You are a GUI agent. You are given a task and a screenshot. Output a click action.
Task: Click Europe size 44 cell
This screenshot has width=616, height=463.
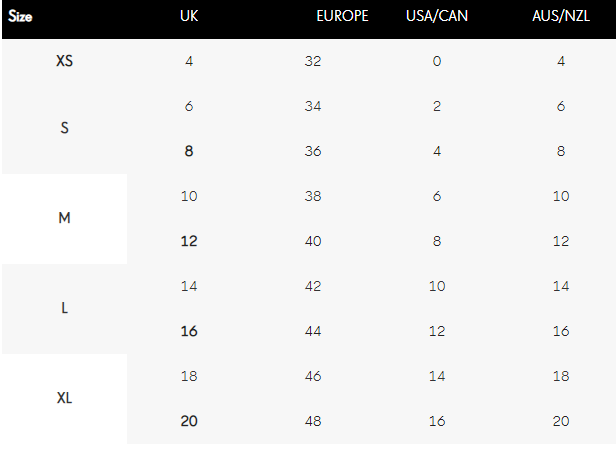pyautogui.click(x=313, y=331)
